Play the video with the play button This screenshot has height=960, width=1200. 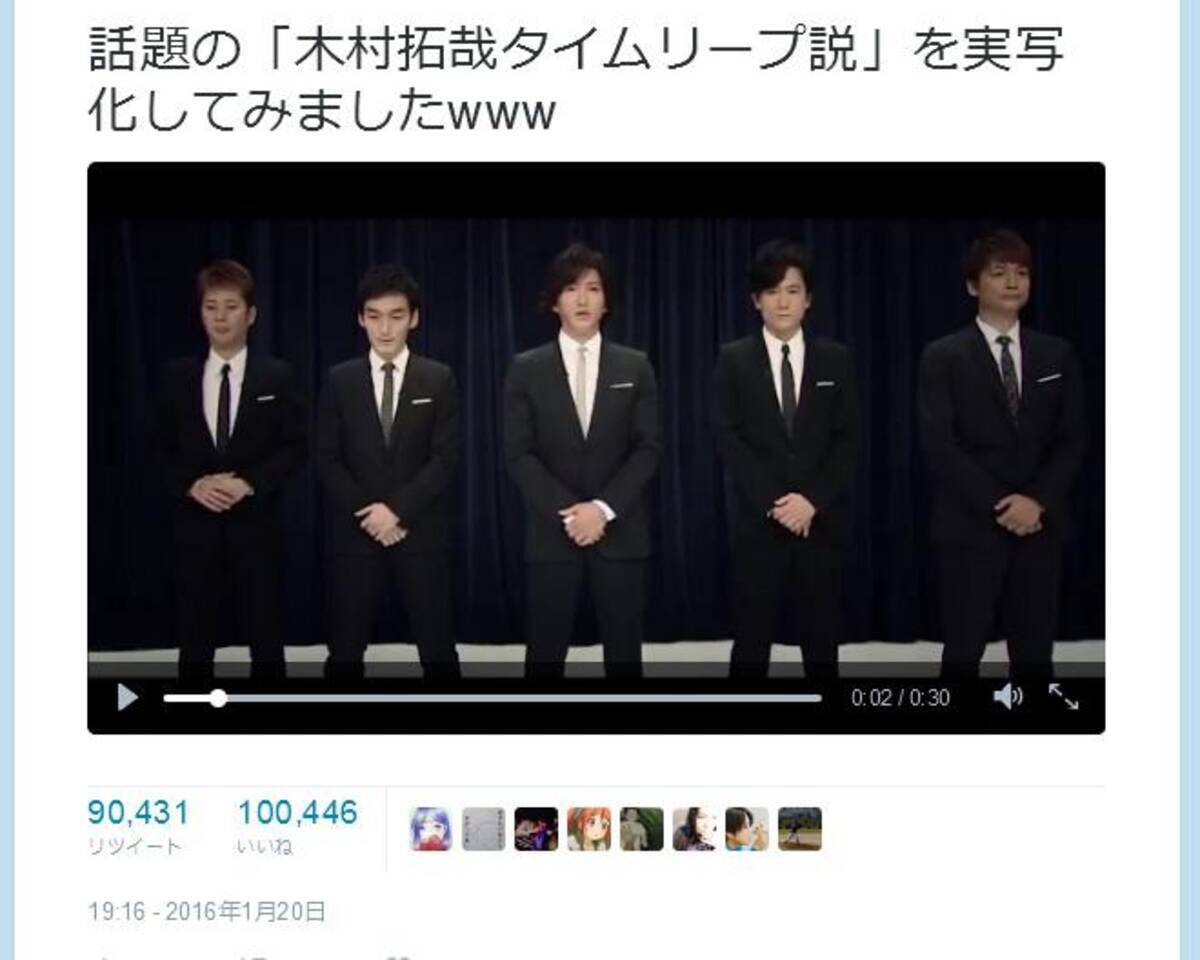pos(127,697)
